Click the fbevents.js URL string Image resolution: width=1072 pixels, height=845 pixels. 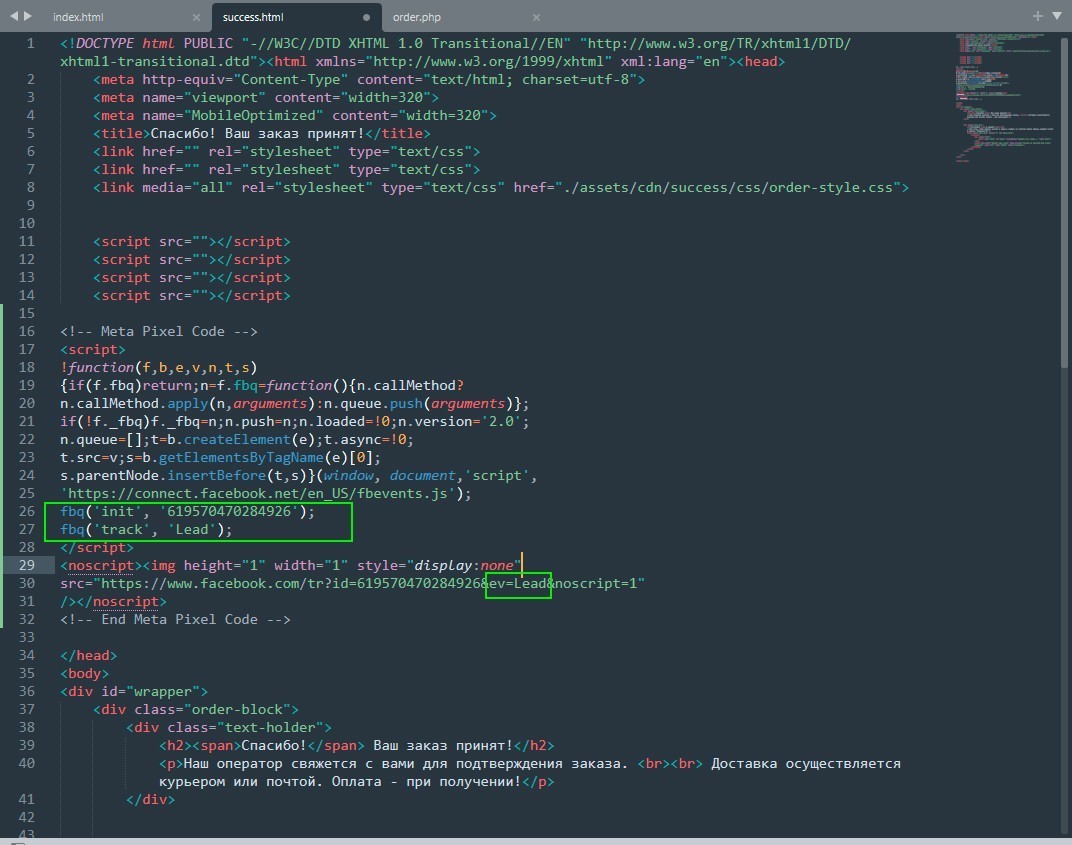[257, 494]
